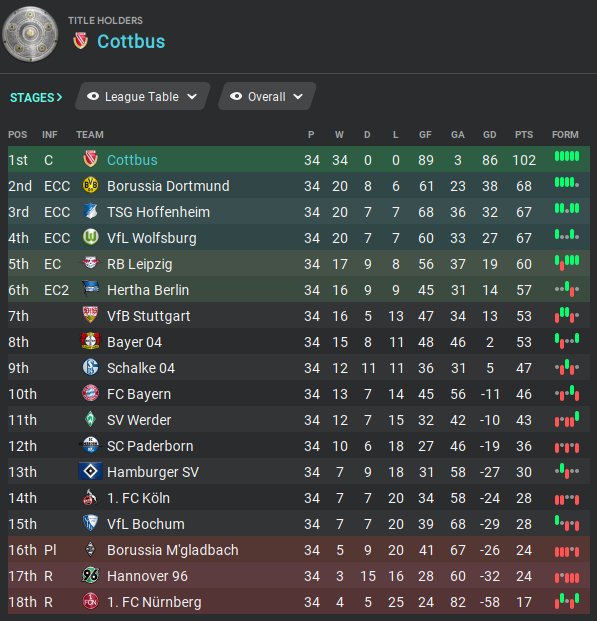This screenshot has height=621, width=597.
Task: Click the Hannover 96 club badge
Action: pos(90,575)
